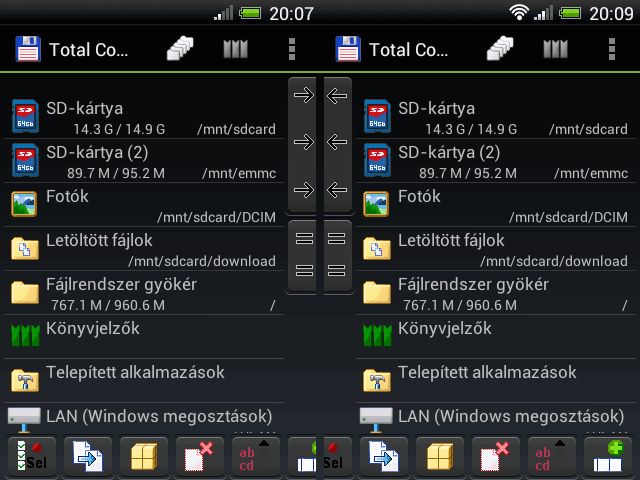Tap the Sel select button with checkboxes

32,456
